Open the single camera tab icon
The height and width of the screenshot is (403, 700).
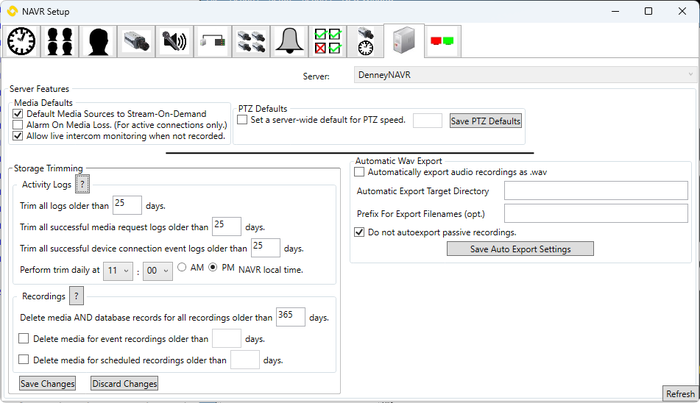coord(137,41)
